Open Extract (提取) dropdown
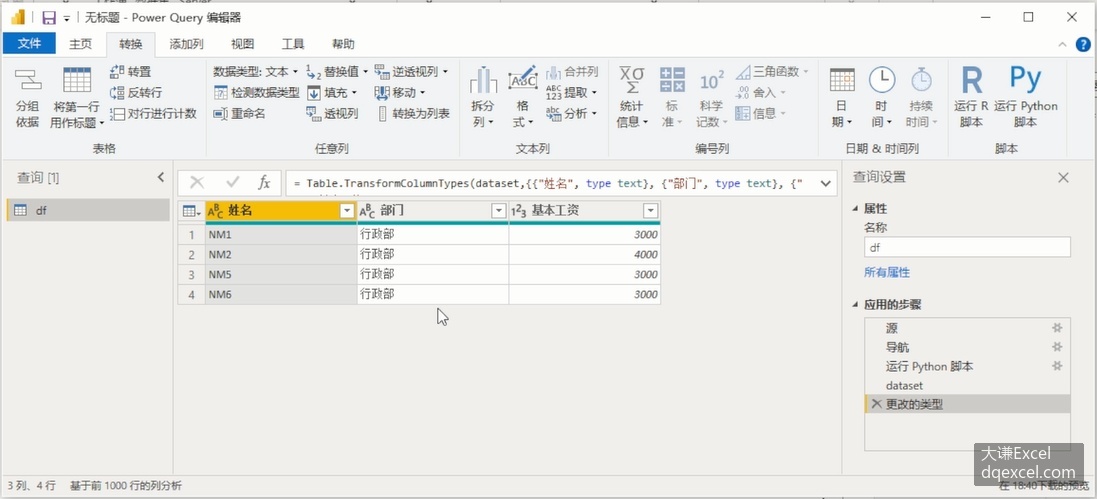Screen dimensions: 1097x499 572,92
